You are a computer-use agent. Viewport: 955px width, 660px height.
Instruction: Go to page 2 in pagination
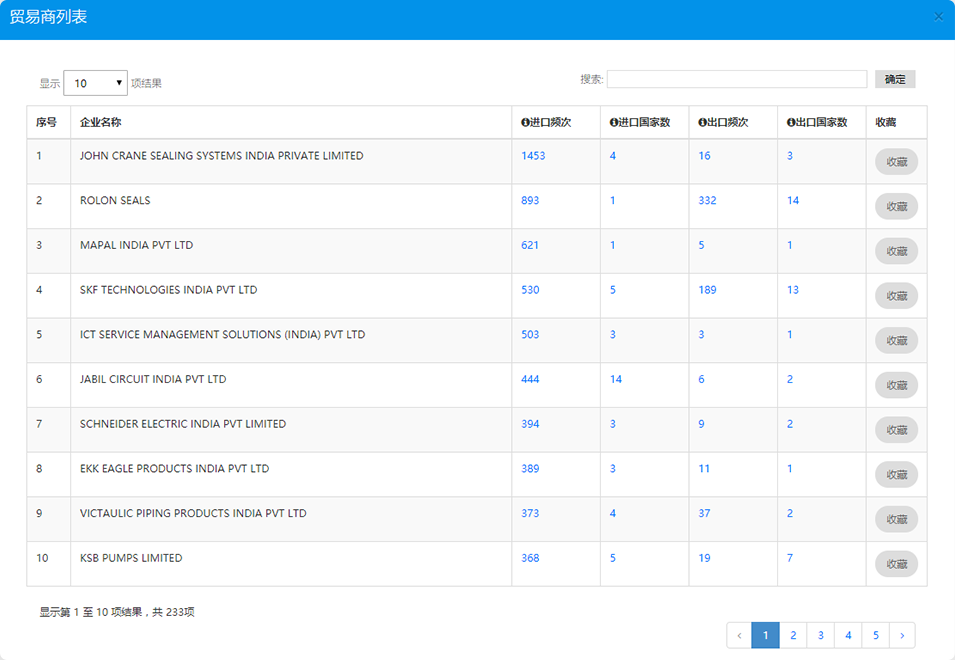coord(793,635)
